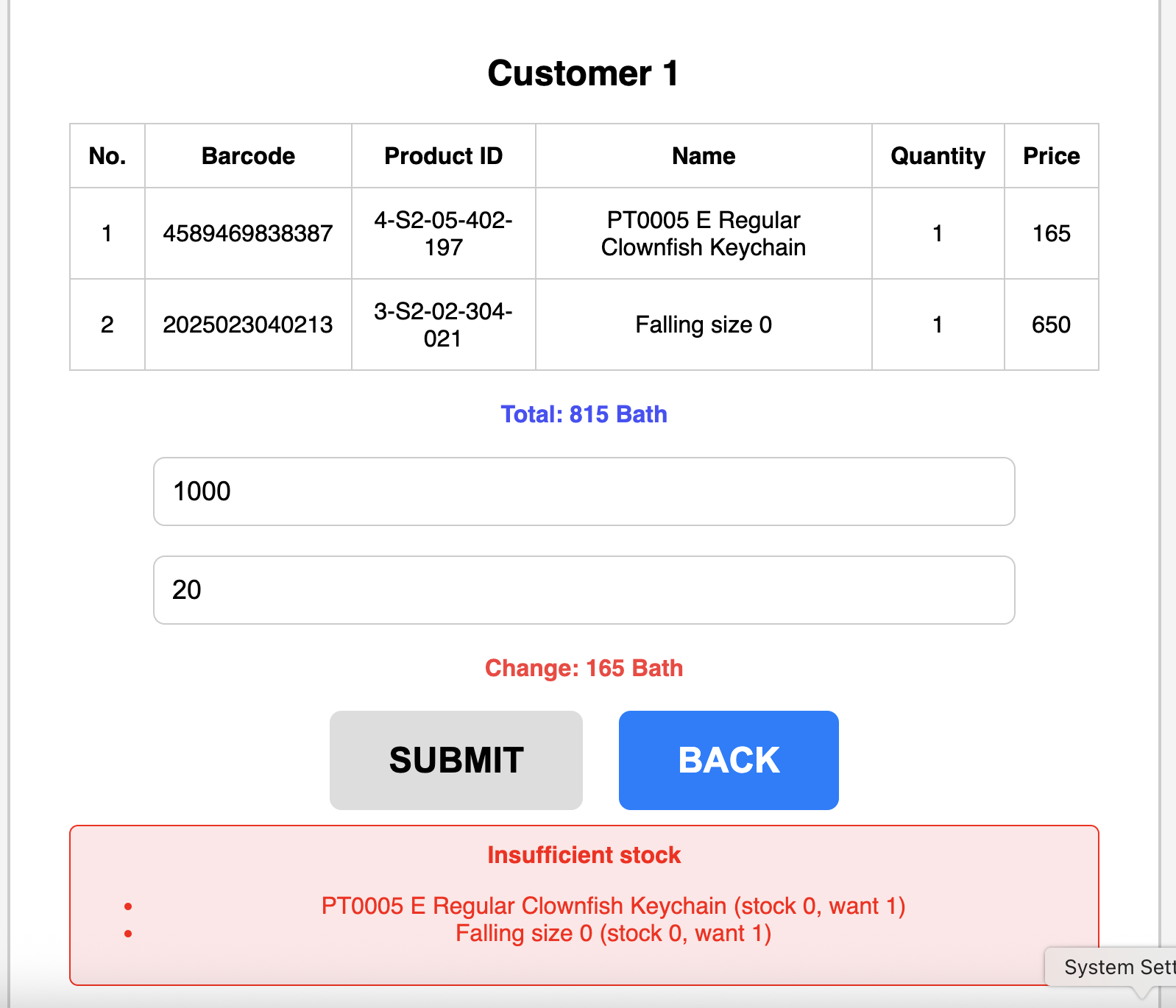Click the Insufficient stock error heading
The width and height of the screenshot is (1176, 1008).
(584, 855)
